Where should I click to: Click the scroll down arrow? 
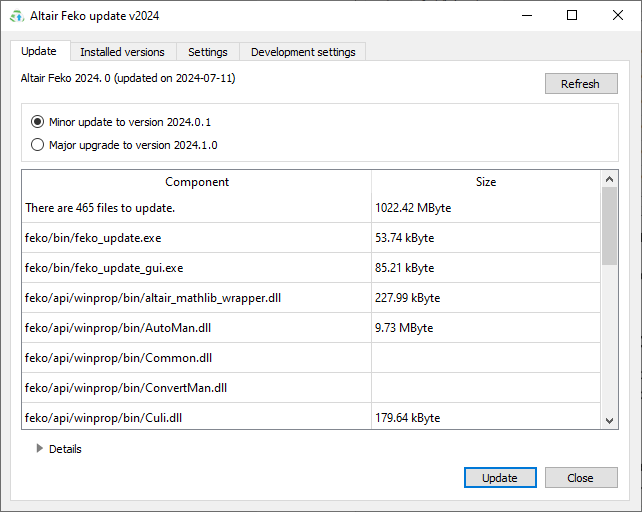coord(610,421)
